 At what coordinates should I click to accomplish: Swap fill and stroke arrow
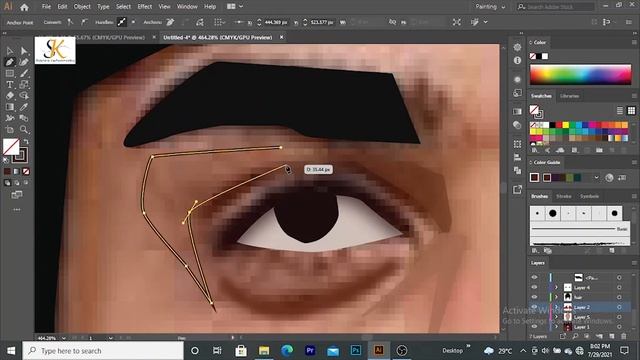point(26,142)
